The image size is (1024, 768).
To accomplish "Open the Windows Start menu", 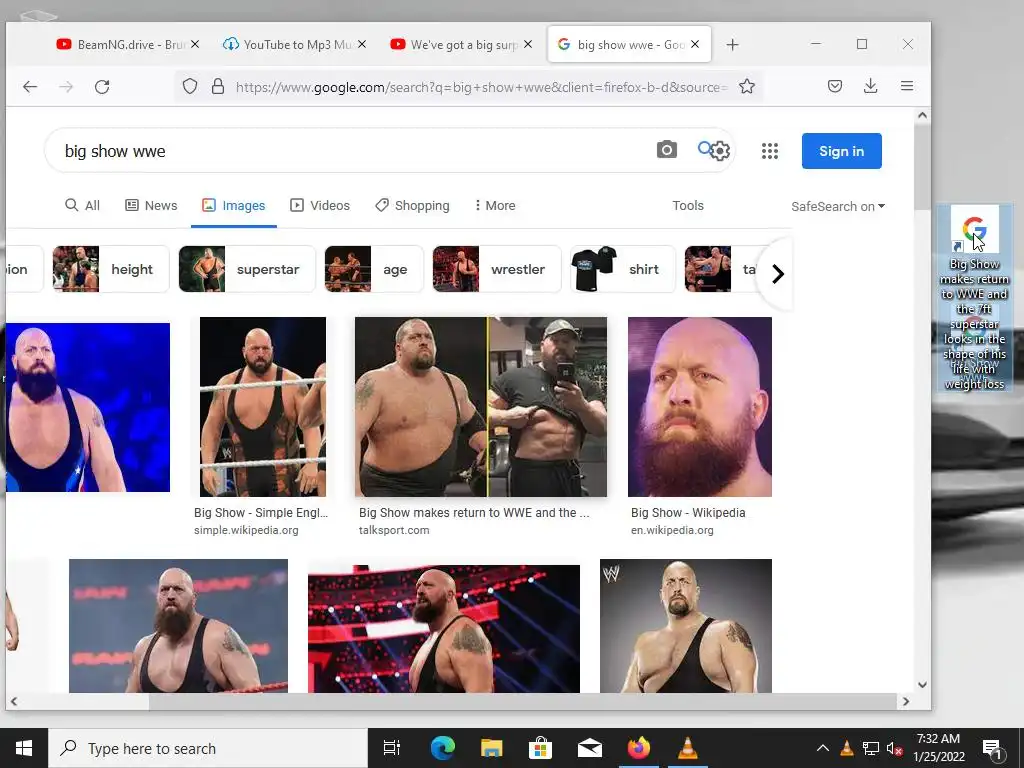I will [24, 748].
